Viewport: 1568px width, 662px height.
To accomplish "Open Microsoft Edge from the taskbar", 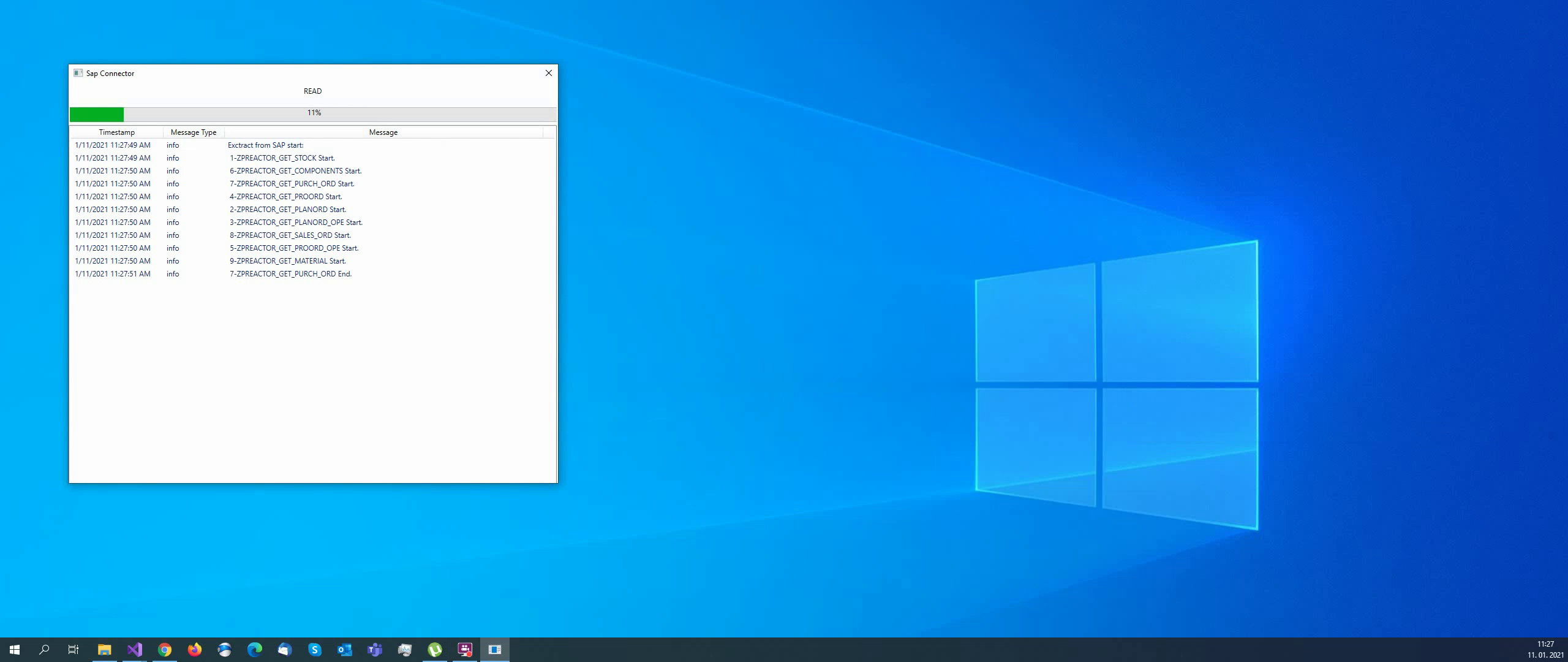I will tap(255, 649).
